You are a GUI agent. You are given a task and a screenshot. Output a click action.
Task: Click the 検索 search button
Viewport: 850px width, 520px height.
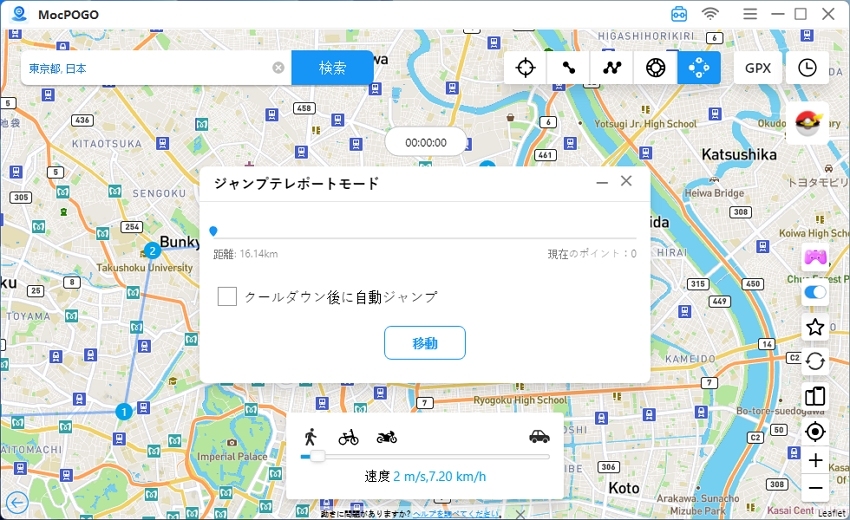click(332, 68)
